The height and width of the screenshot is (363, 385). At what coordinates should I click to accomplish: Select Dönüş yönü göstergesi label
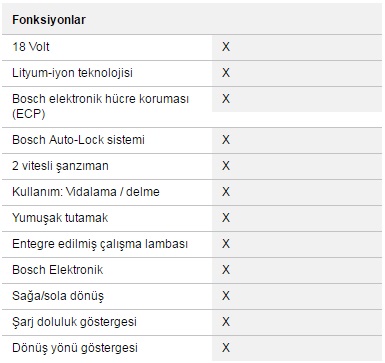(75, 348)
